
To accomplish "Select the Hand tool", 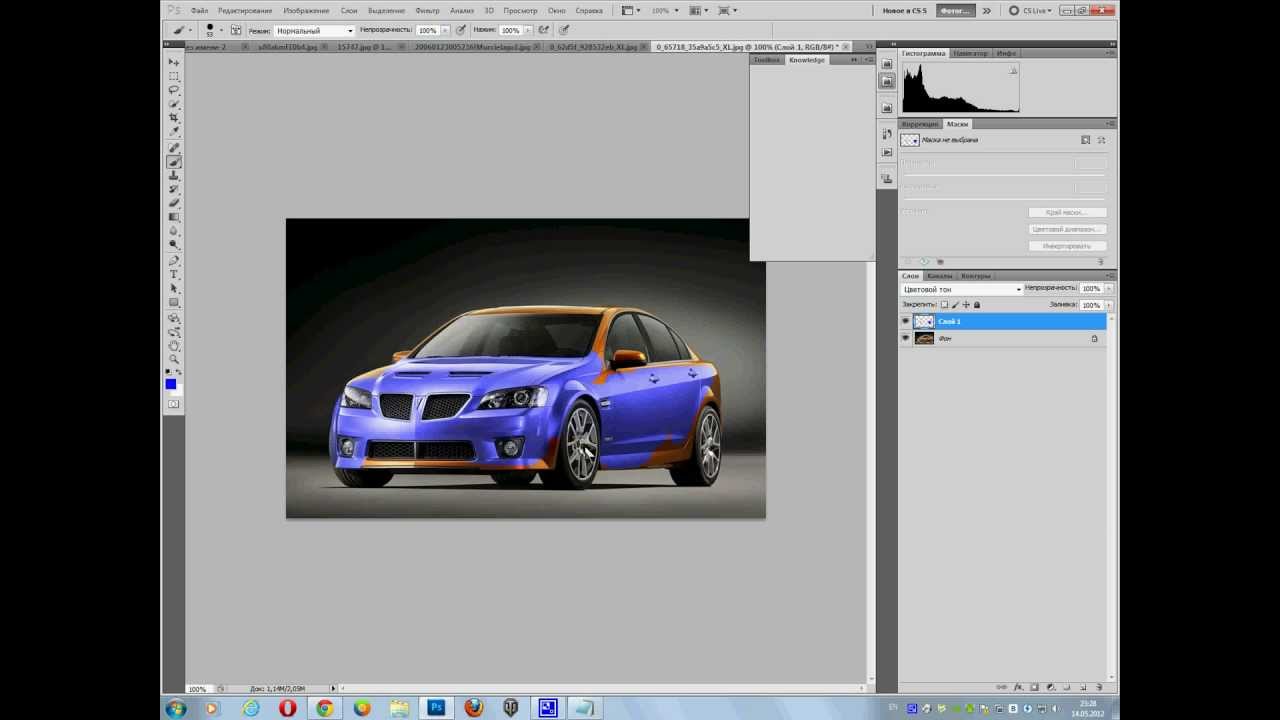I will [x=174, y=346].
